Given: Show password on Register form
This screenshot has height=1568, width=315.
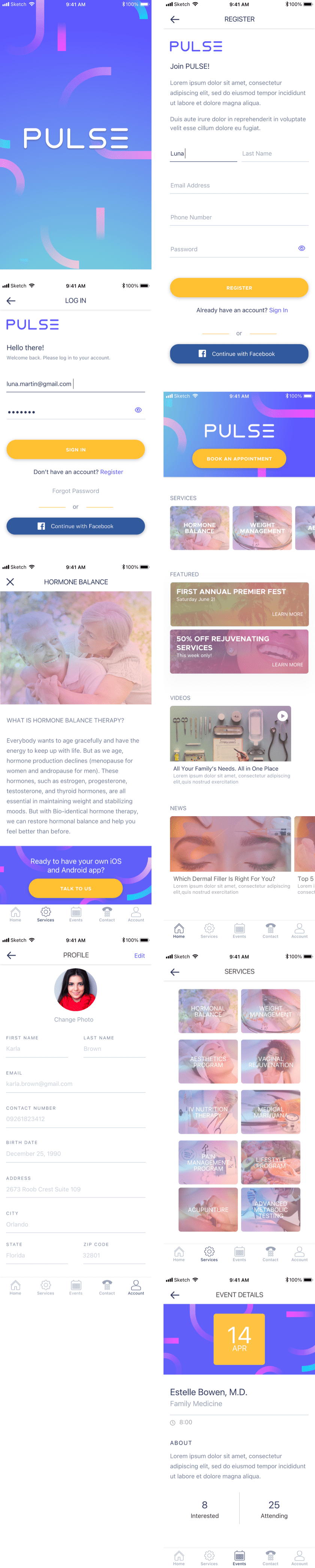Looking at the screenshot, I should [301, 248].
